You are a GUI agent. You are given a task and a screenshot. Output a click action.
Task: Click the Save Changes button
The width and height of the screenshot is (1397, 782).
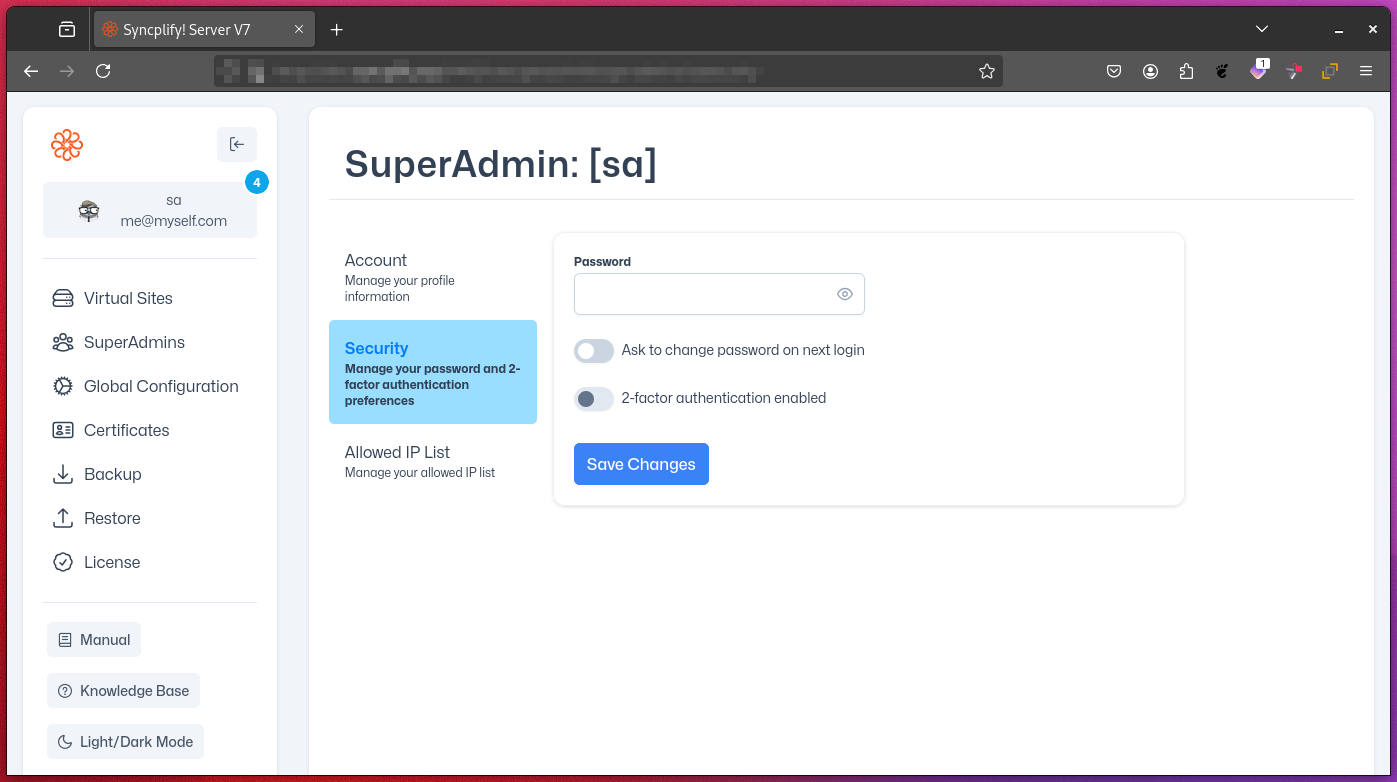[x=641, y=464]
